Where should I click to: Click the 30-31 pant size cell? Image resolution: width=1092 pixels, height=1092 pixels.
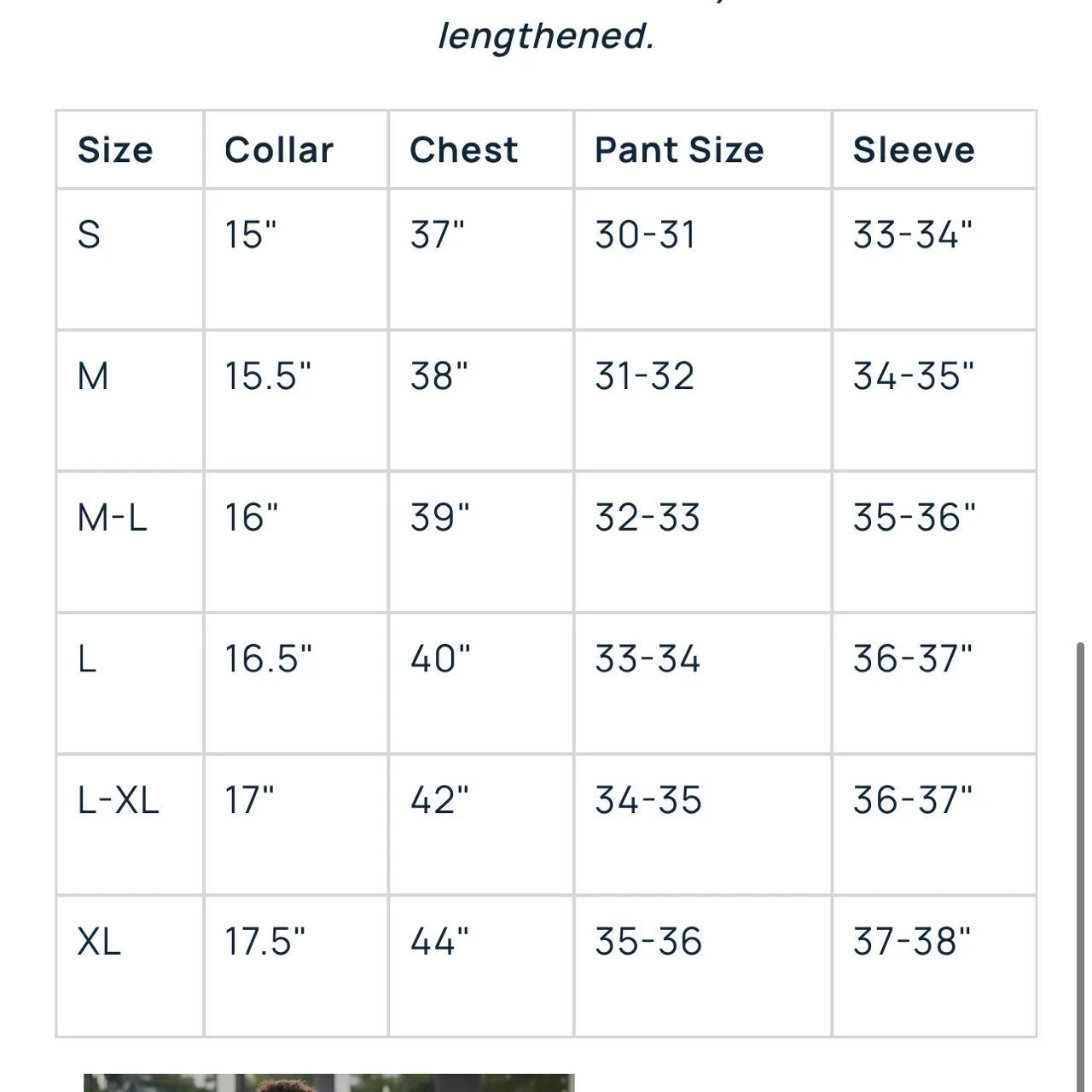coord(645,235)
